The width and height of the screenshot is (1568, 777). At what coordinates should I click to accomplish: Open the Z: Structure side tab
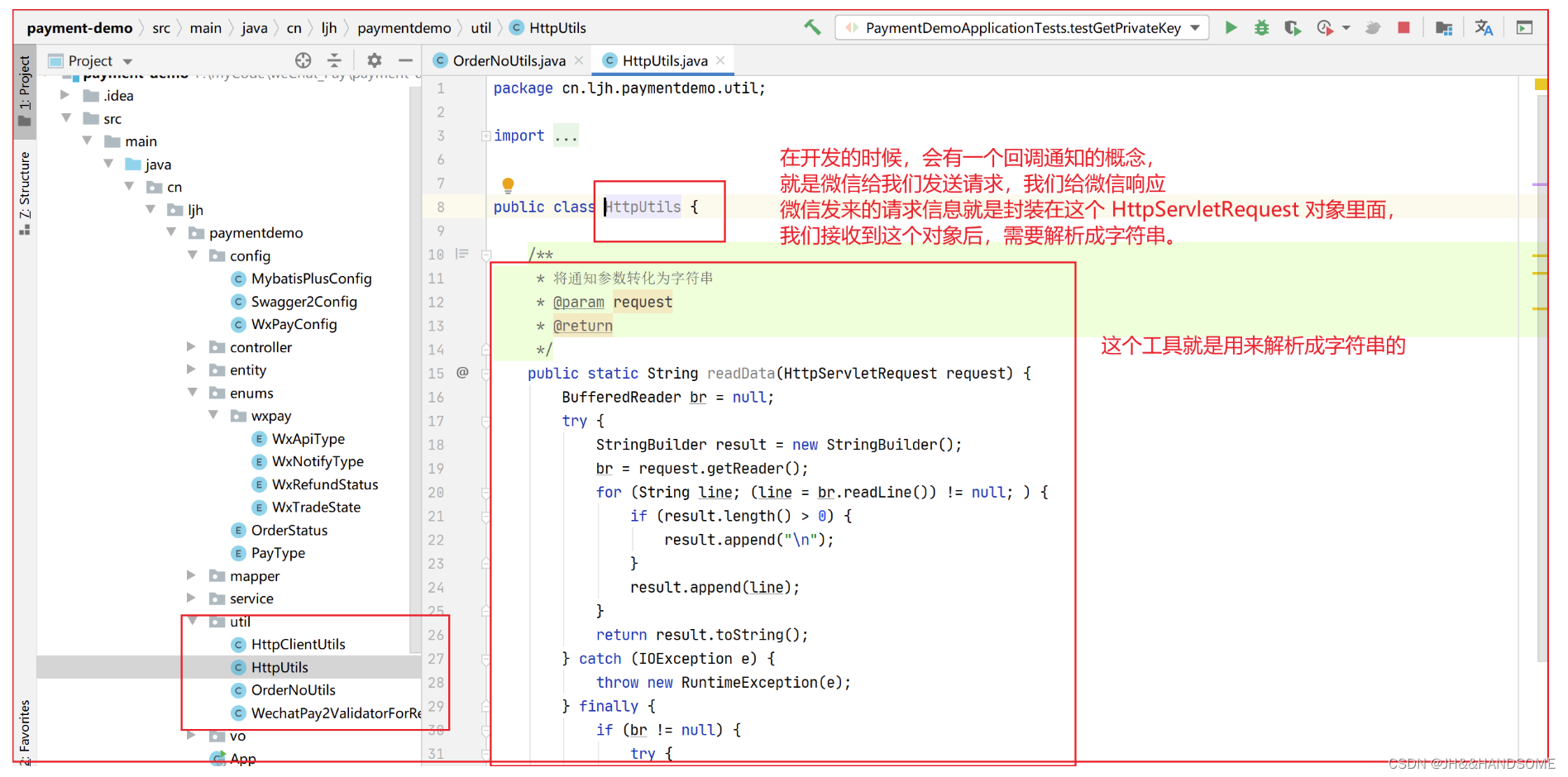25,192
